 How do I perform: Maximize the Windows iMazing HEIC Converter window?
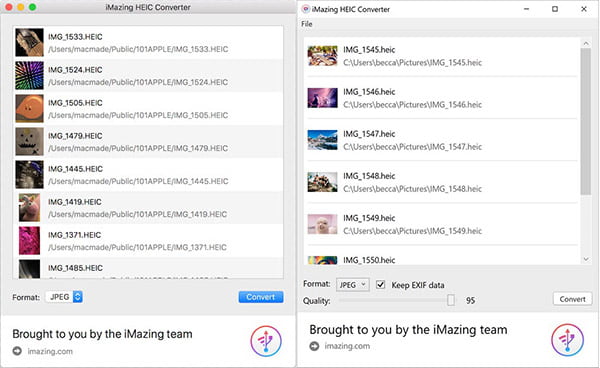coord(555,9)
